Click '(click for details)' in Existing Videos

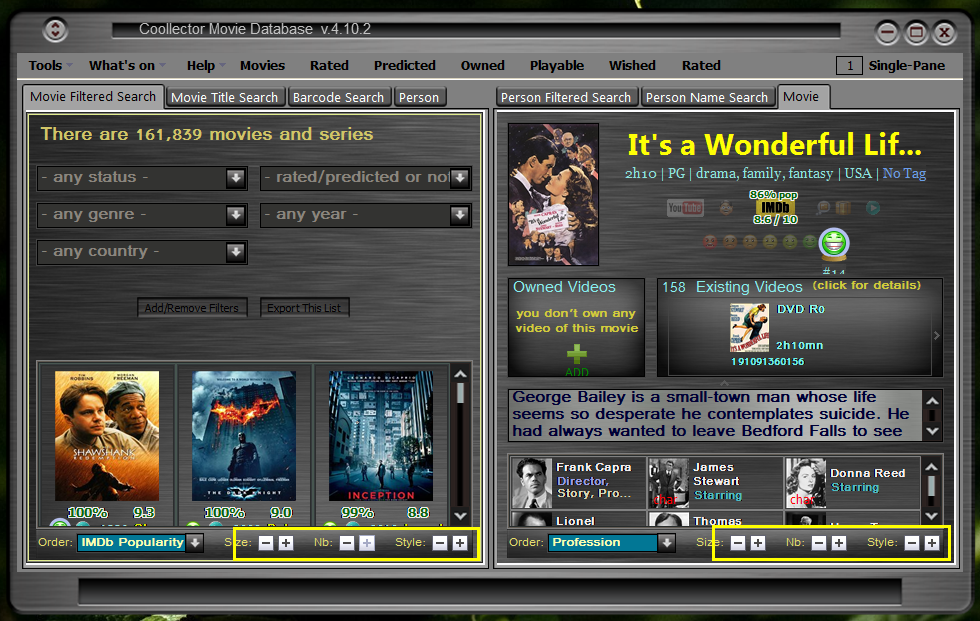[x=866, y=286]
